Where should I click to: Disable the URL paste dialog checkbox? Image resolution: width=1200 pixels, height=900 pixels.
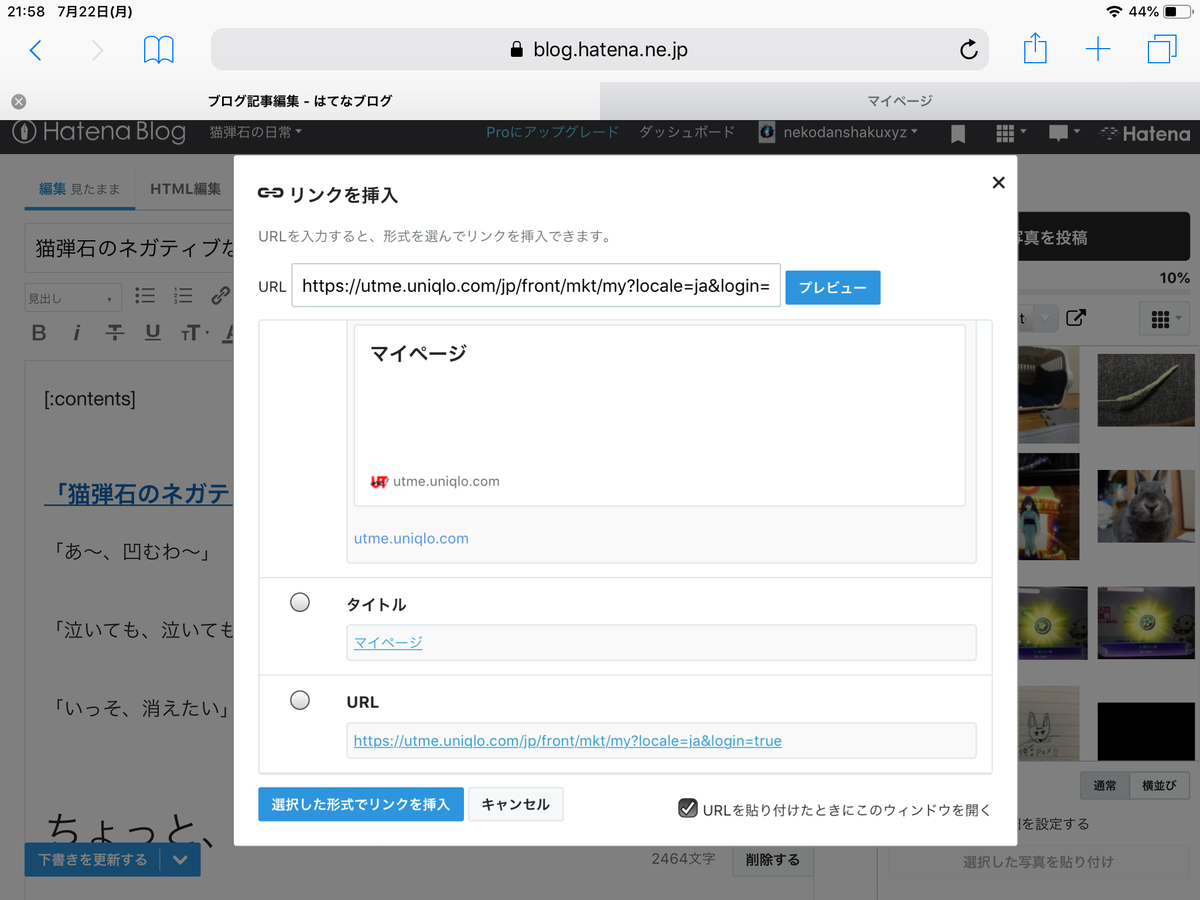tap(688, 808)
